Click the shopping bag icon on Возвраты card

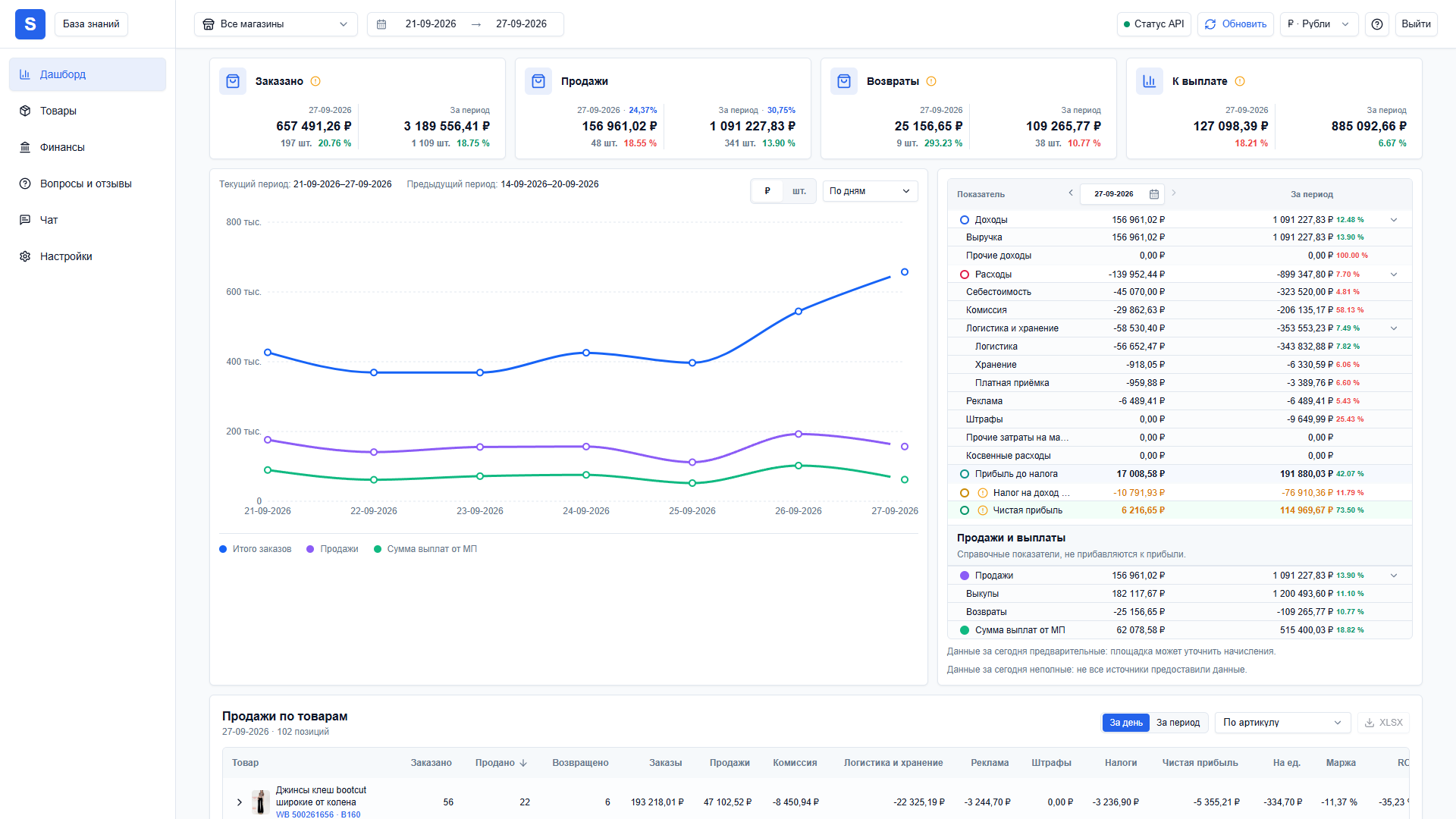pyautogui.click(x=844, y=81)
